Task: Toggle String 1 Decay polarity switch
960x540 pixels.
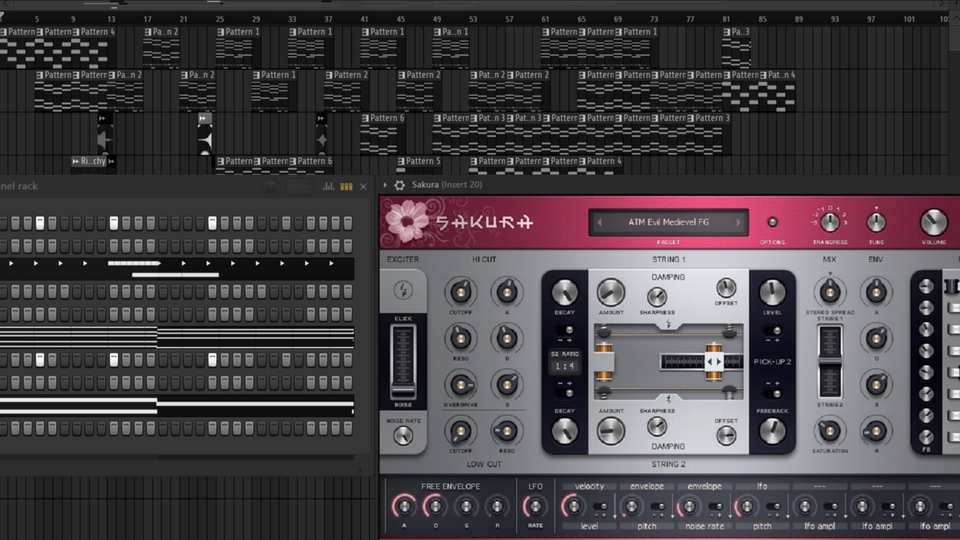Action: coord(564,331)
